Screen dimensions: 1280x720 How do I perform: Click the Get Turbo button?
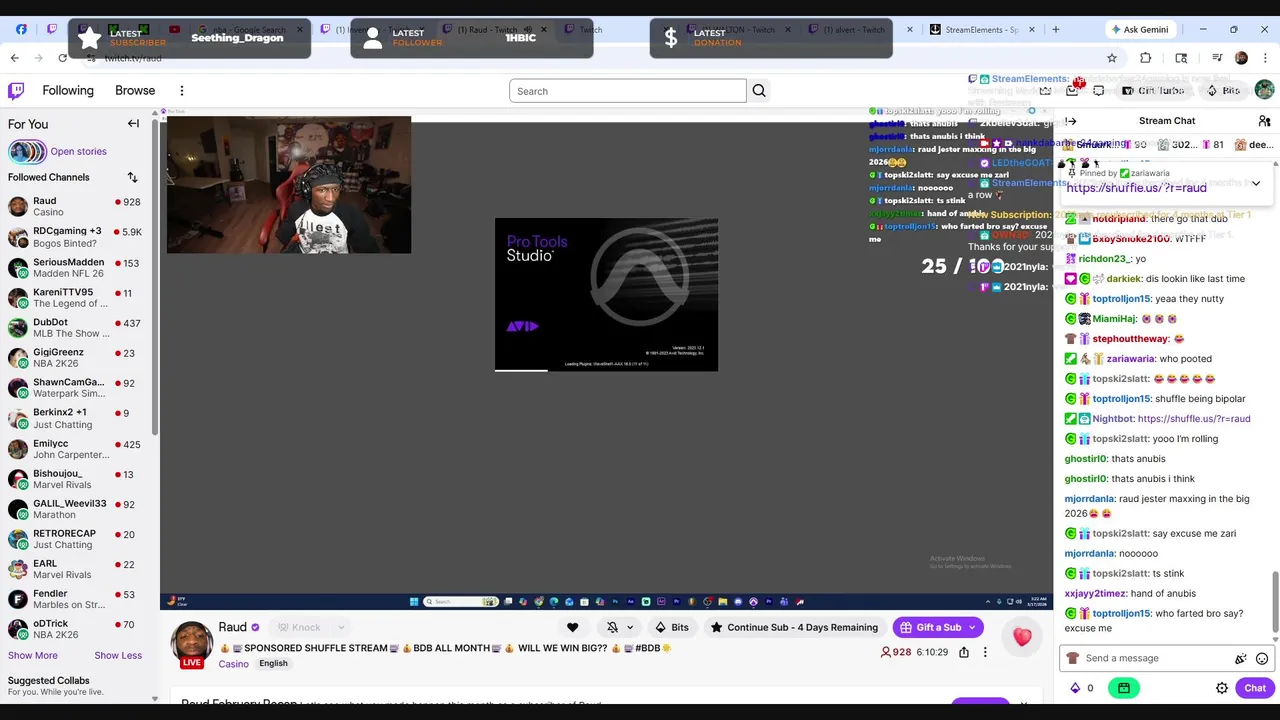pyautogui.click(x=1153, y=90)
